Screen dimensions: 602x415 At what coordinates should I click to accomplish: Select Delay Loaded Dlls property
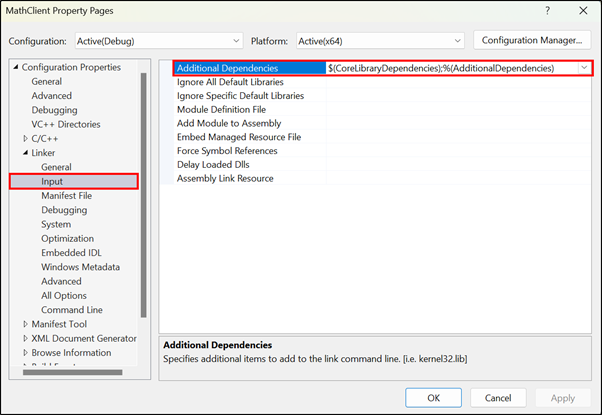(213, 165)
